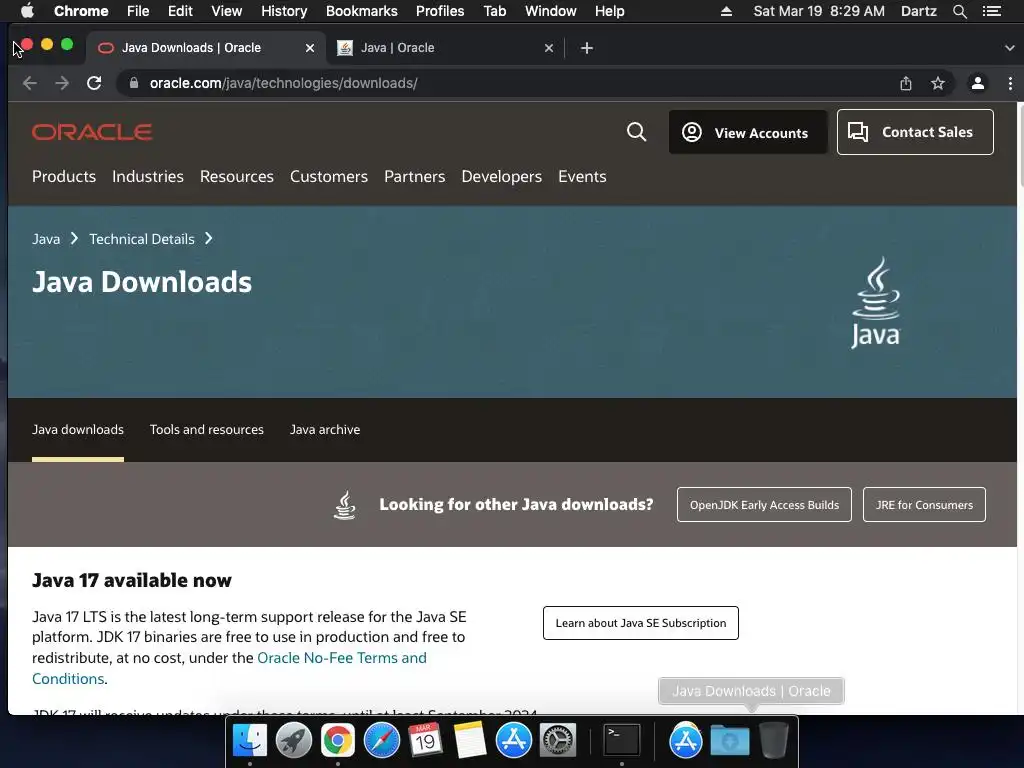The width and height of the screenshot is (1024, 768).
Task: Click the Technical Details breadcrumb link
Action: pos(142,239)
